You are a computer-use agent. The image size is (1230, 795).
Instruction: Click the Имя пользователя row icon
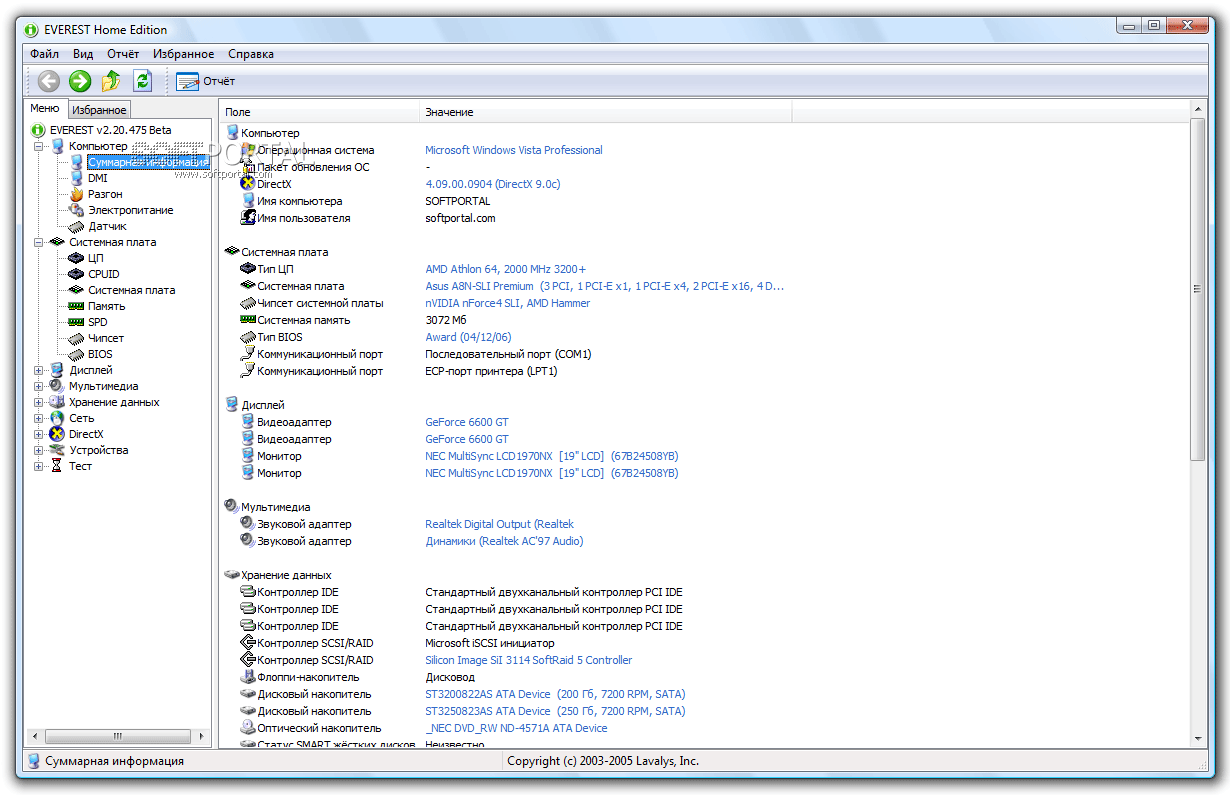248,218
